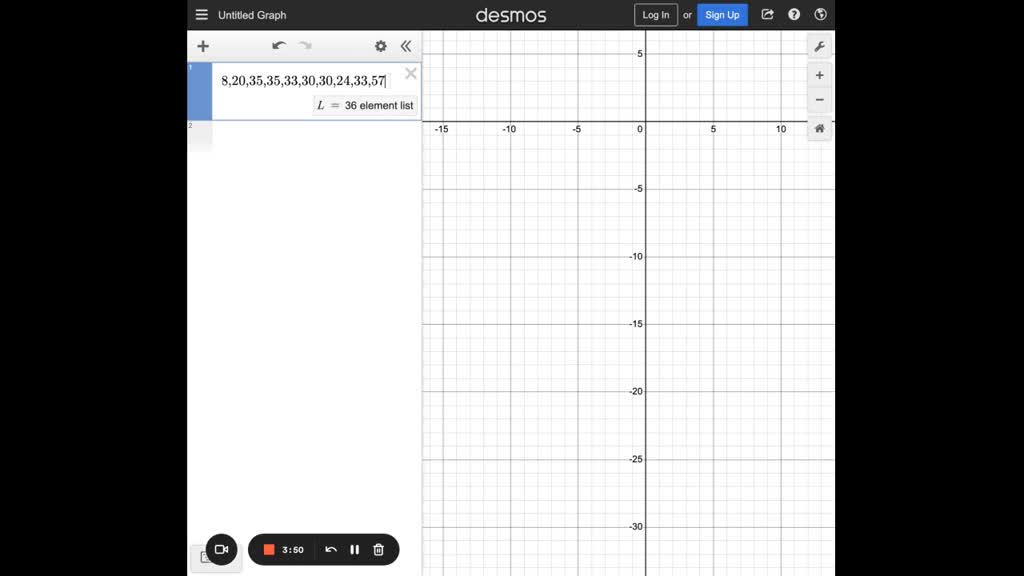This screenshot has width=1024, height=576.
Task: Select expression 1's blue row tab
Action: (x=200, y=91)
